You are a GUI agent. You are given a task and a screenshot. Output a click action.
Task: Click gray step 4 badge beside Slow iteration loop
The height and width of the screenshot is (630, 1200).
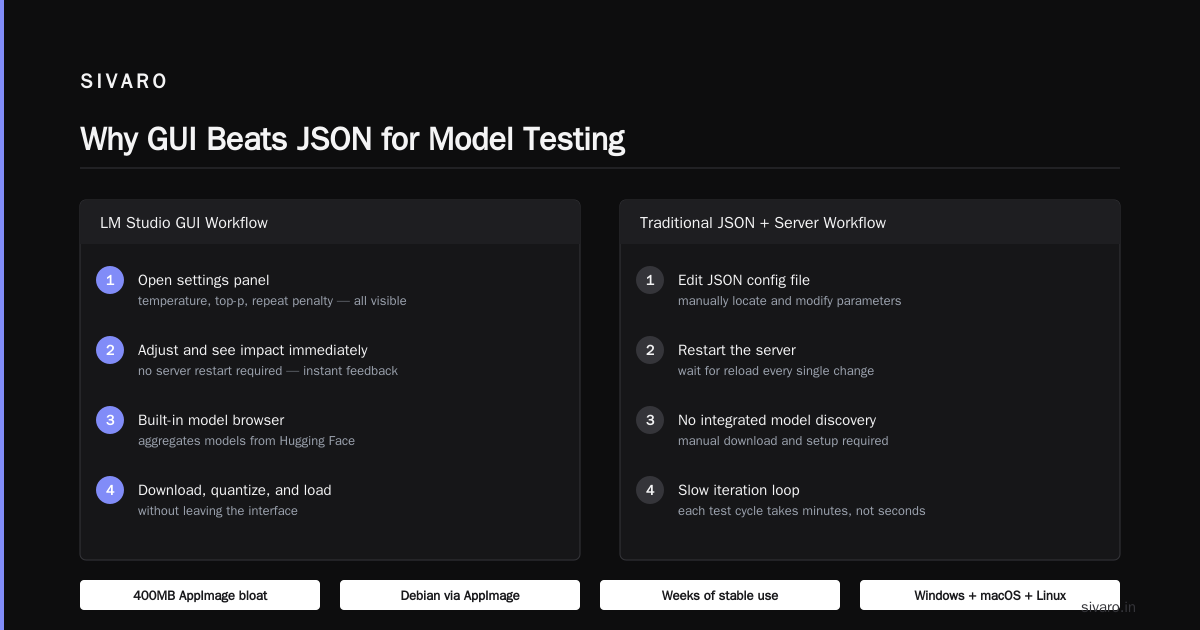click(650, 490)
